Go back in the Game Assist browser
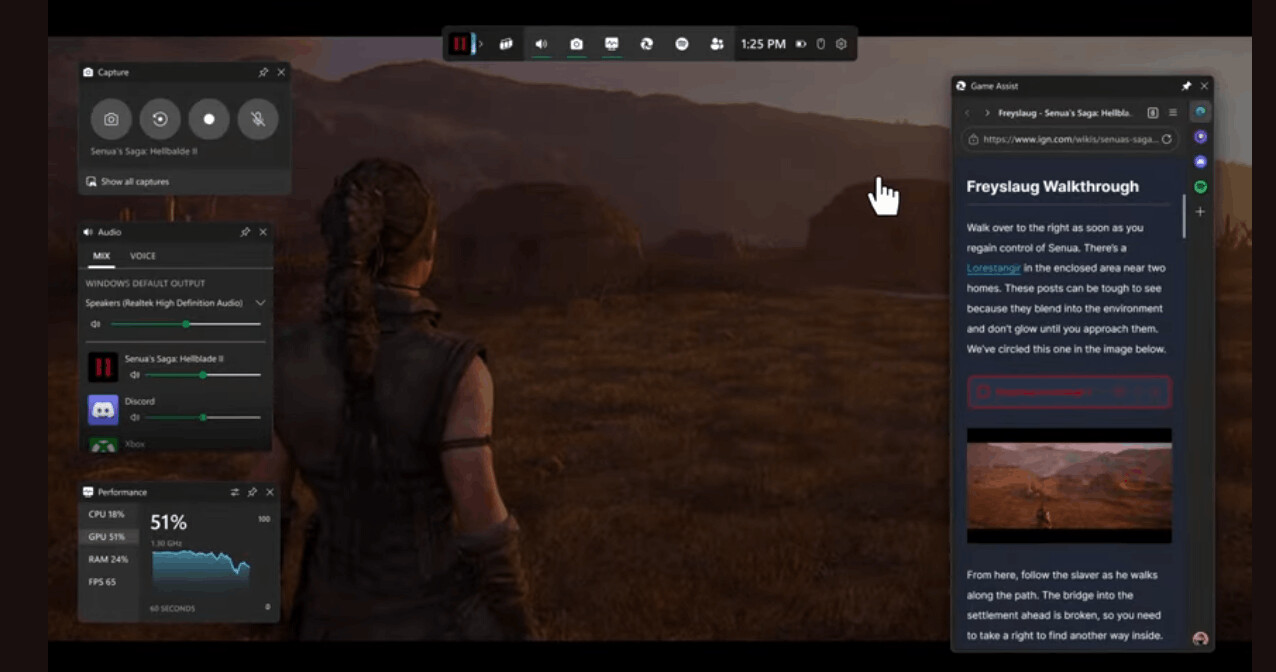This screenshot has height=672, width=1276. 967,113
